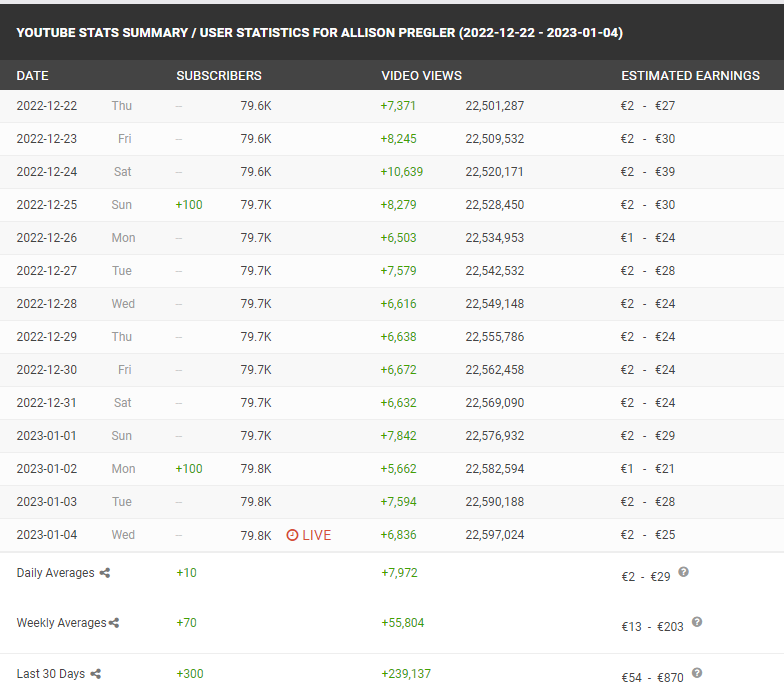Click the +6,503 video views value
The height and width of the screenshot is (698, 784).
(398, 238)
